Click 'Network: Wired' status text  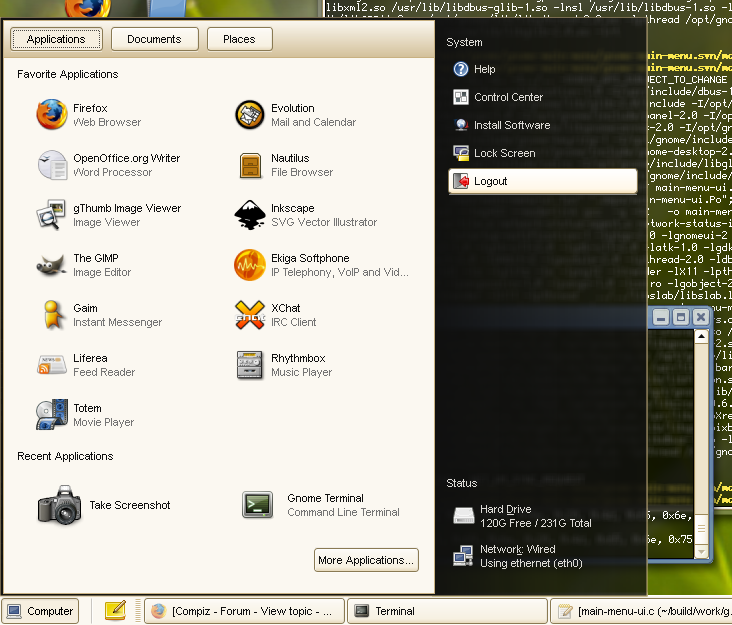518,549
